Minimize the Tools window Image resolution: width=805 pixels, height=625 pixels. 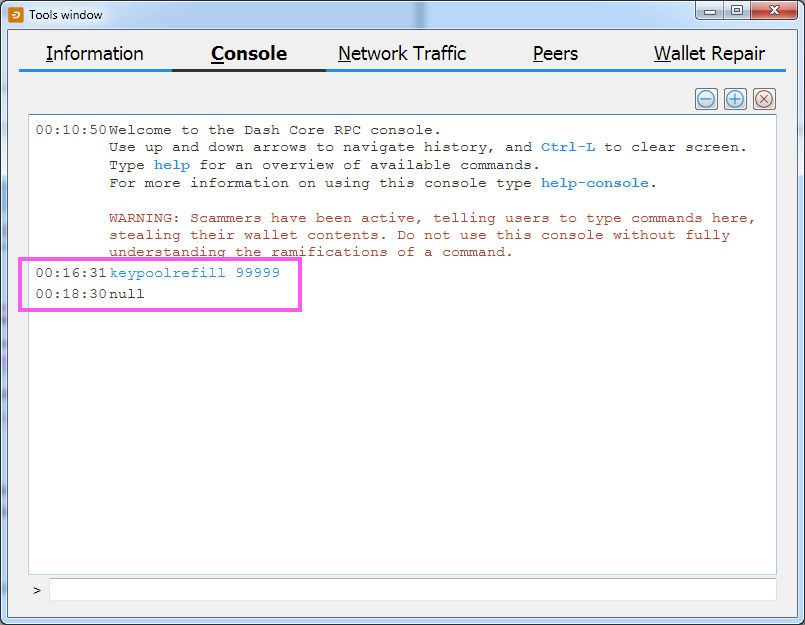click(710, 11)
